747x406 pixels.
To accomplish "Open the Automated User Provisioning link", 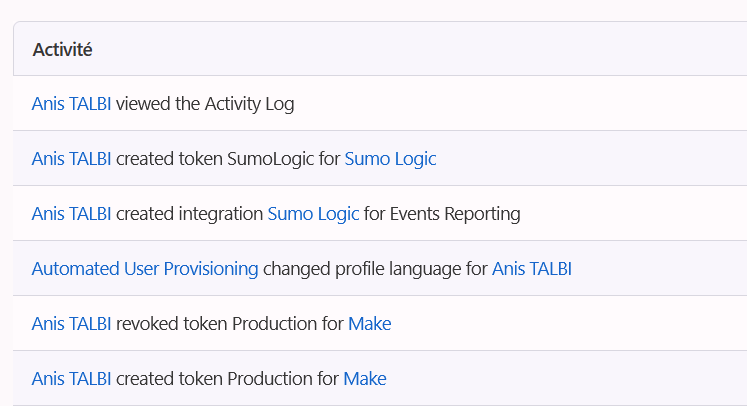I will [x=145, y=268].
